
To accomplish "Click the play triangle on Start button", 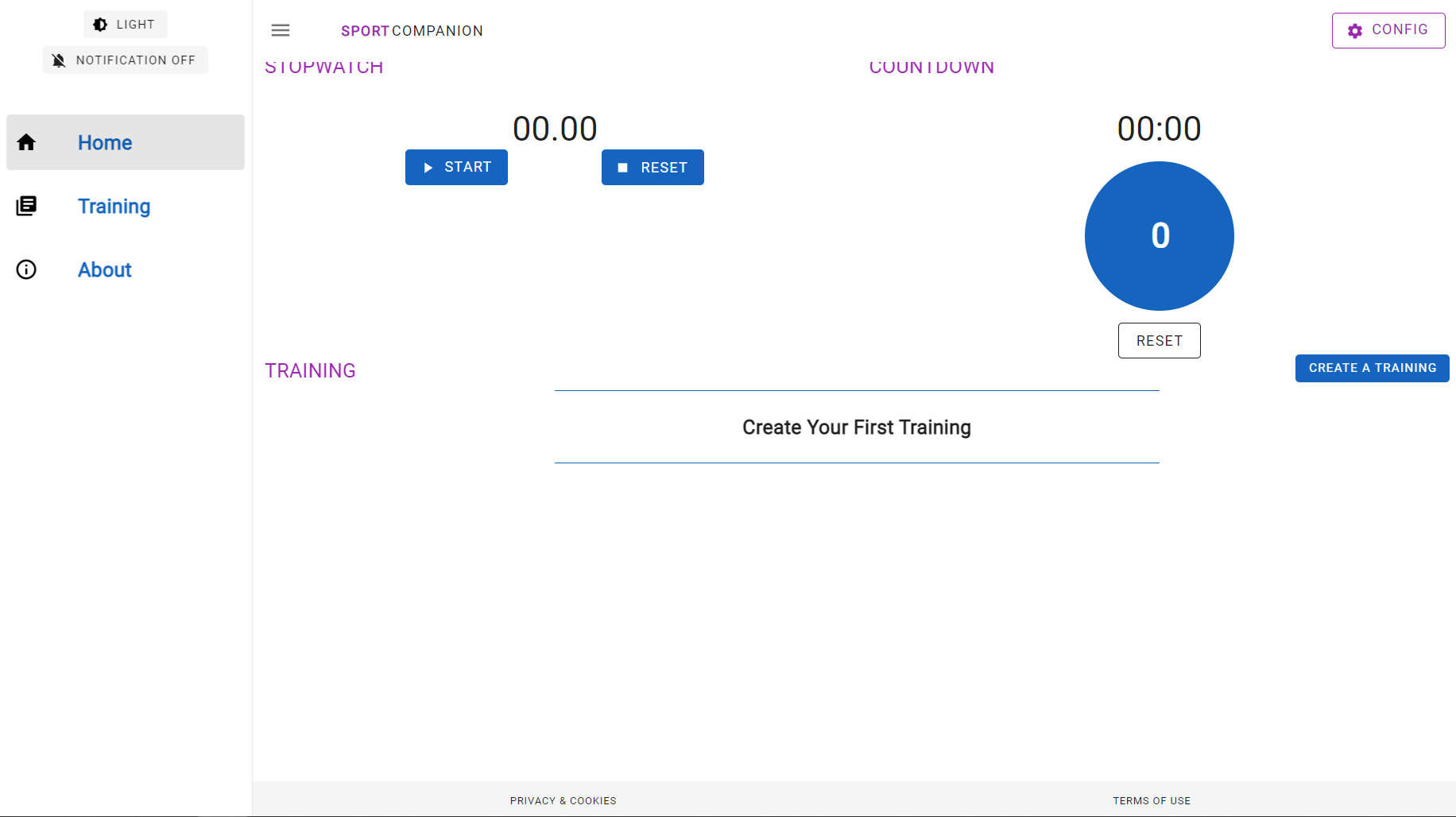I will (428, 168).
